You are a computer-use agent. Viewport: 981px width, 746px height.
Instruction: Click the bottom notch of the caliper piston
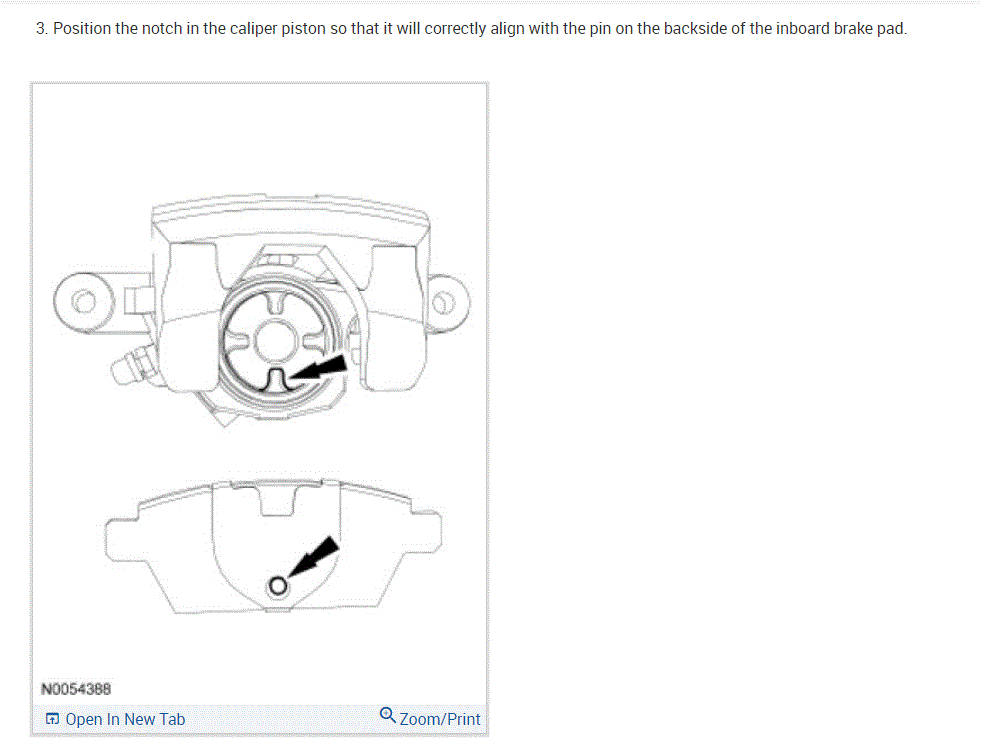coord(276,379)
